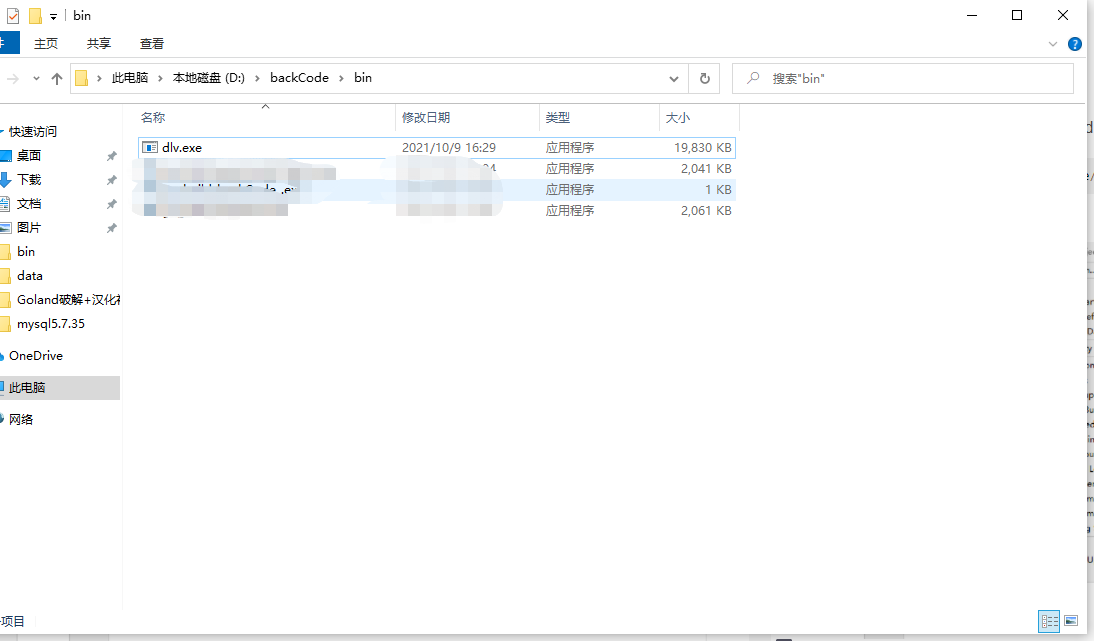Click the new folder quick access icon
Screen dimensions: 1094x641
[35, 15]
